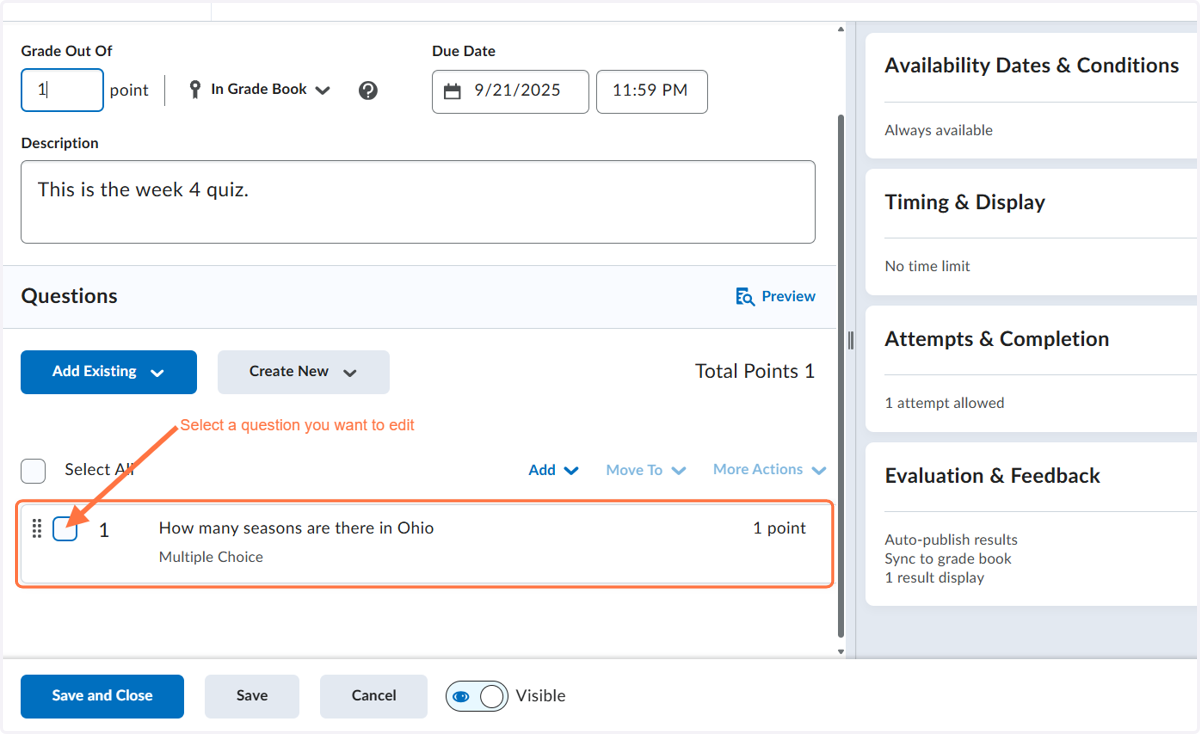
Task: Click the Grade Out Of input field
Action: [x=62, y=90]
